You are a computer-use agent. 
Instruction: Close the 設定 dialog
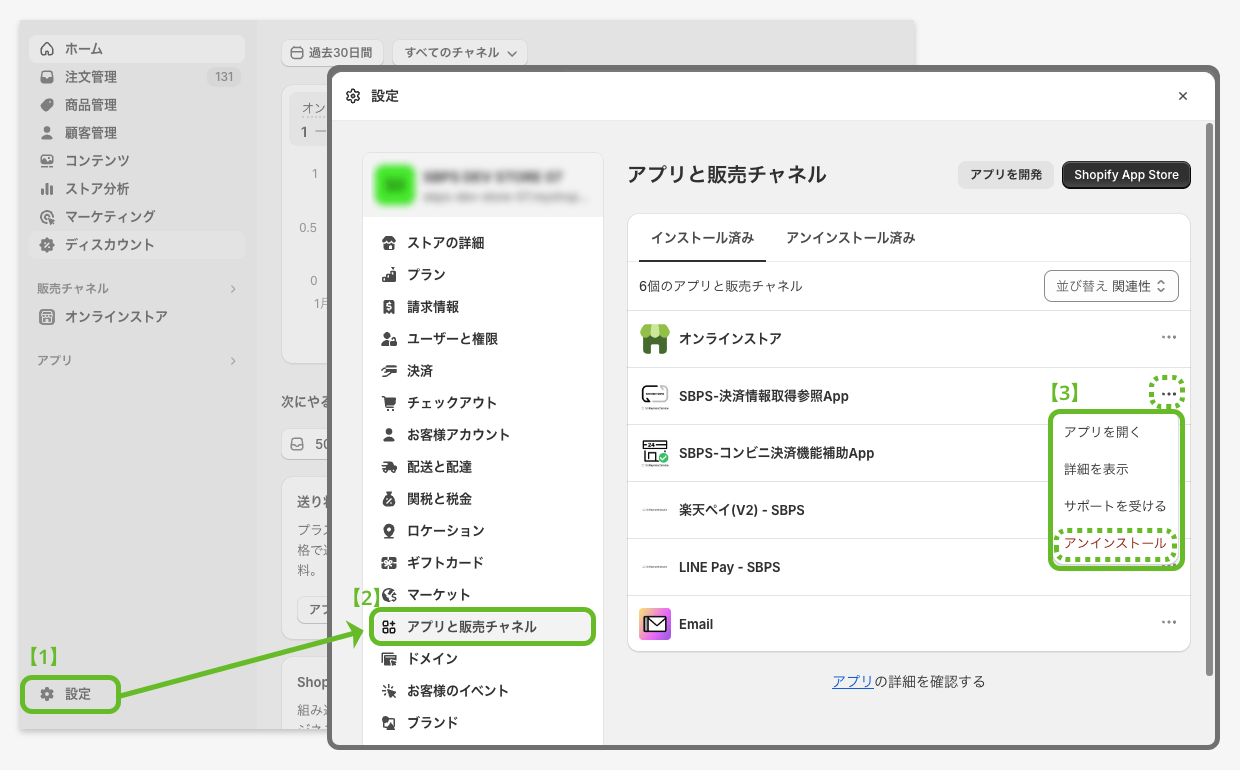(1183, 96)
